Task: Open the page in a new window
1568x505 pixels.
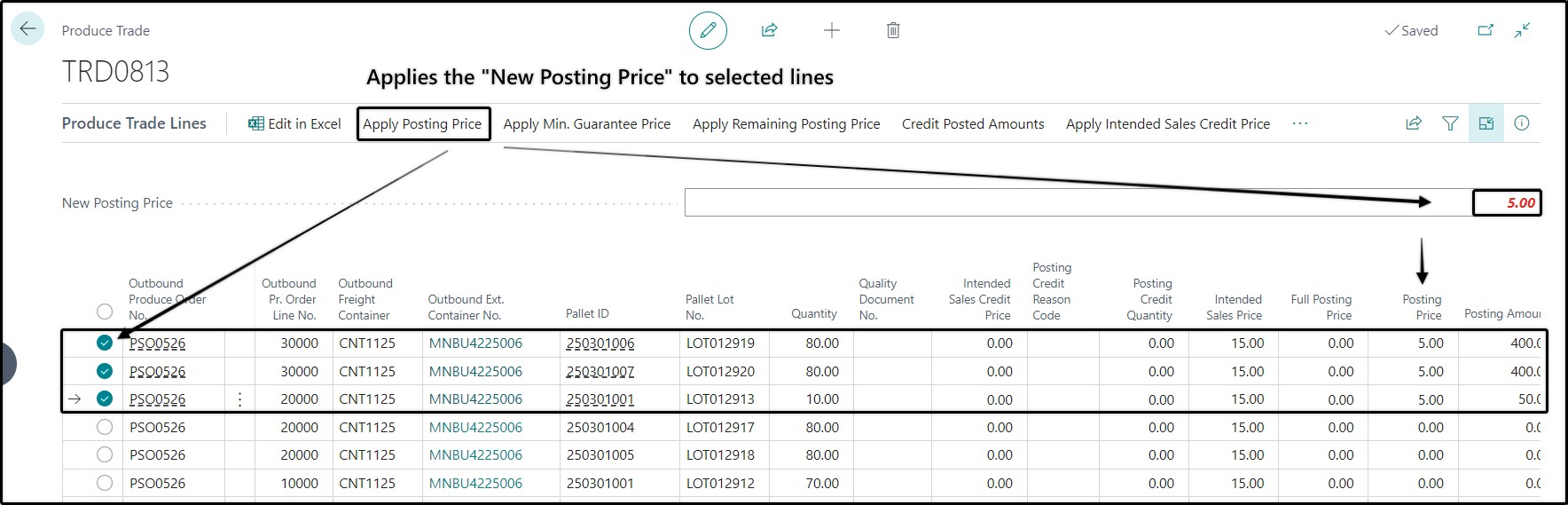Action: pyautogui.click(x=1486, y=30)
